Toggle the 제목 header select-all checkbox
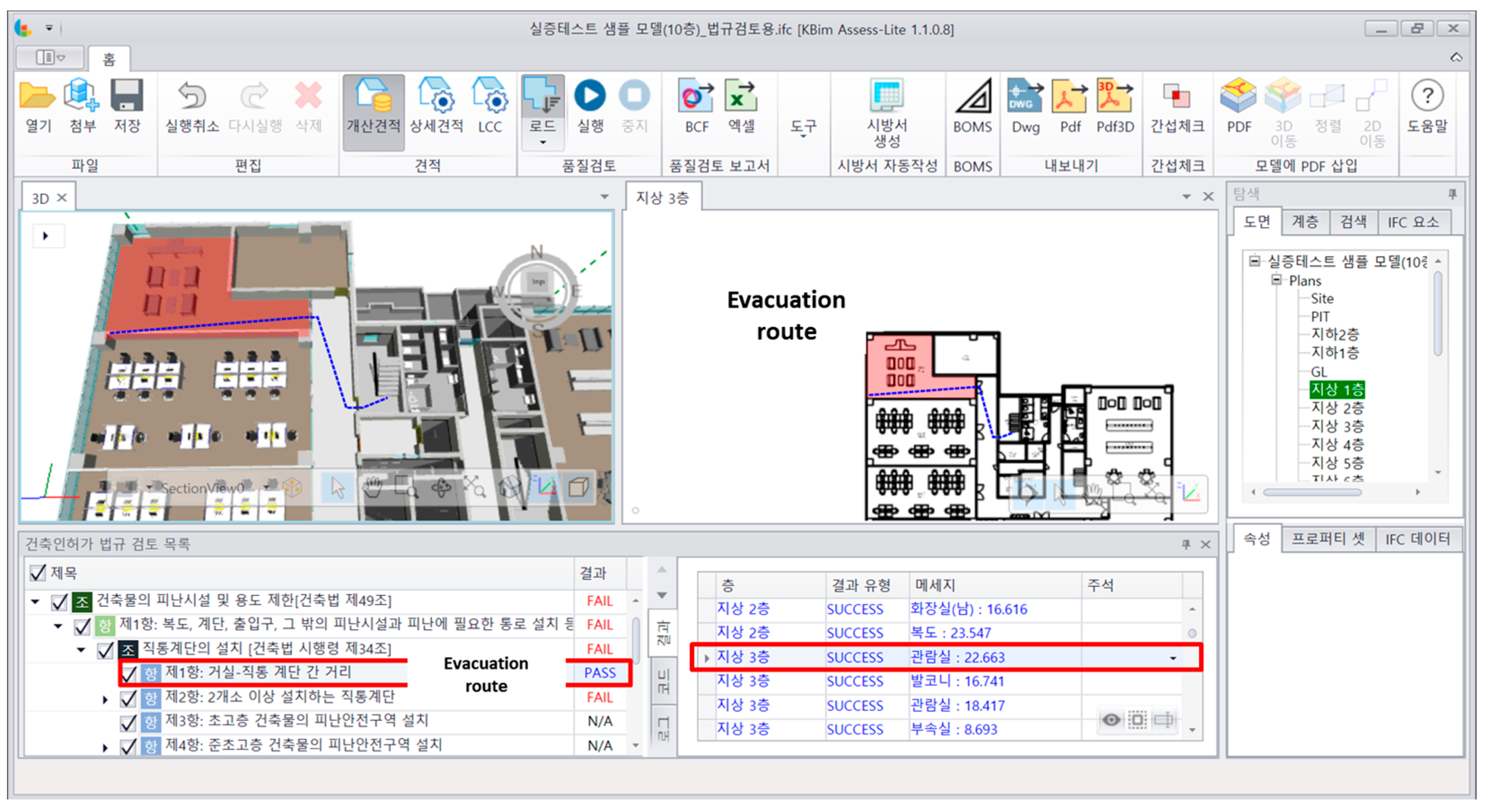Image resolution: width=1487 pixels, height=812 pixels. 38,573
